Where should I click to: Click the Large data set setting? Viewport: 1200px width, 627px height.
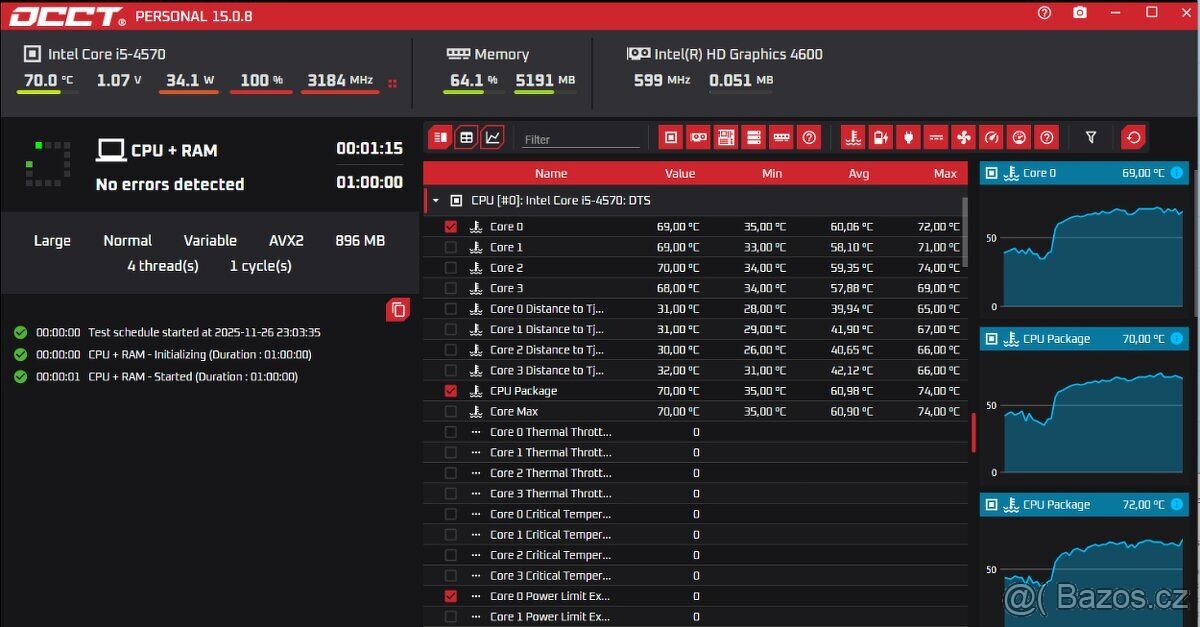(52, 241)
